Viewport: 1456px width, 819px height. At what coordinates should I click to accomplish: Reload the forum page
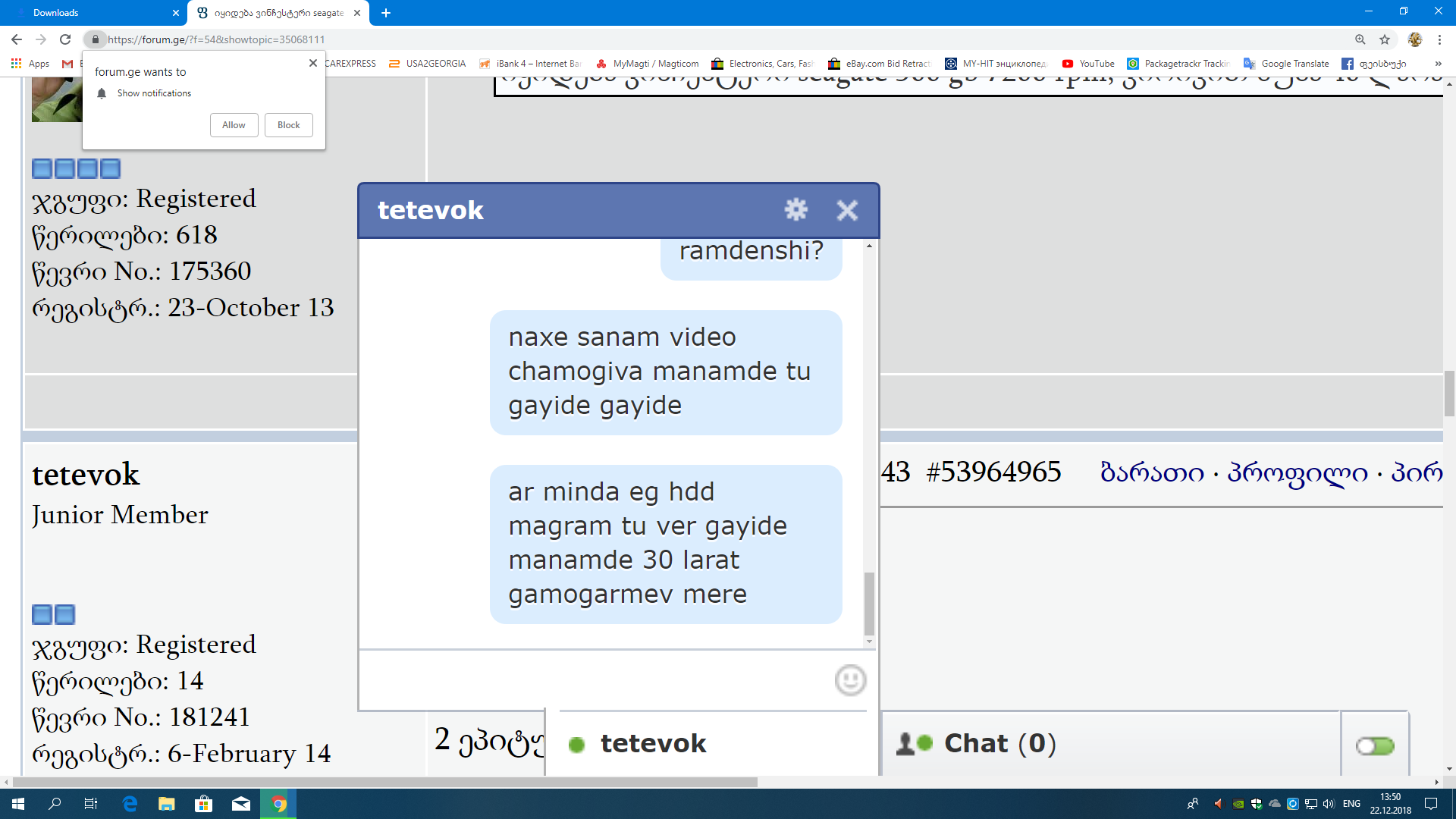65,39
